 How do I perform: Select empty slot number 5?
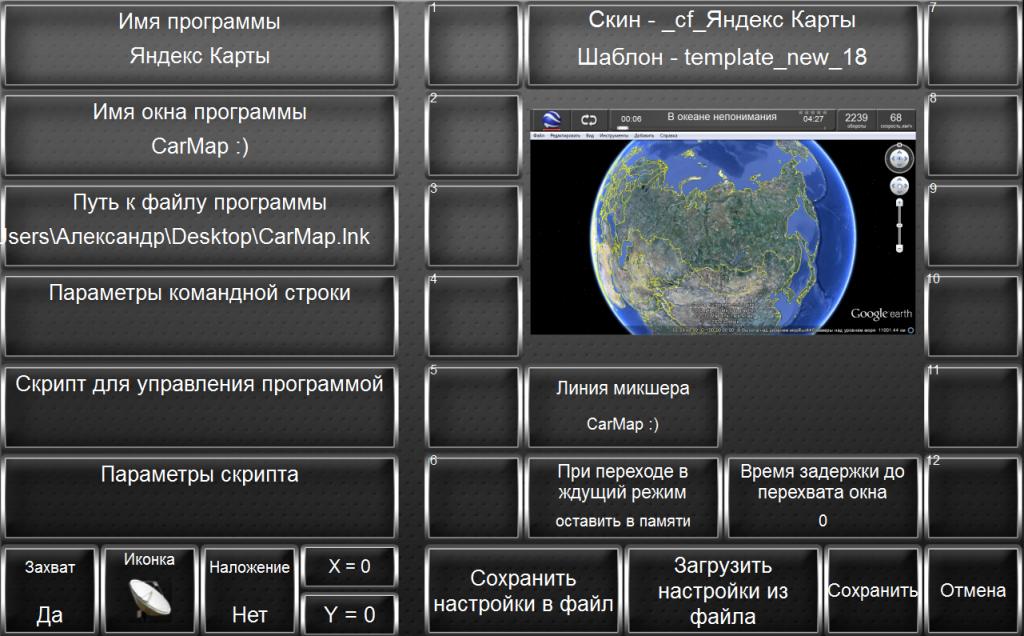473,405
